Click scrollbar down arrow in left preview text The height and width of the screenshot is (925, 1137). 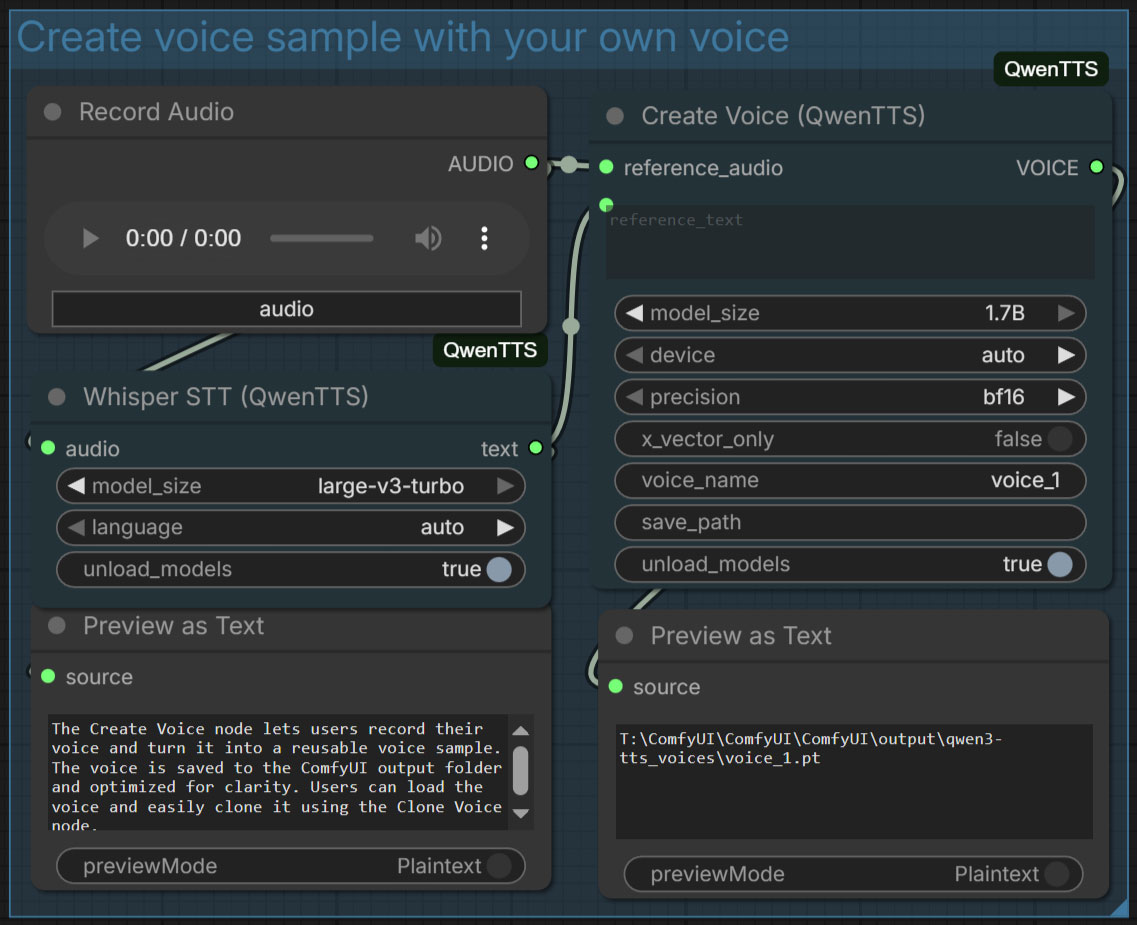click(521, 813)
